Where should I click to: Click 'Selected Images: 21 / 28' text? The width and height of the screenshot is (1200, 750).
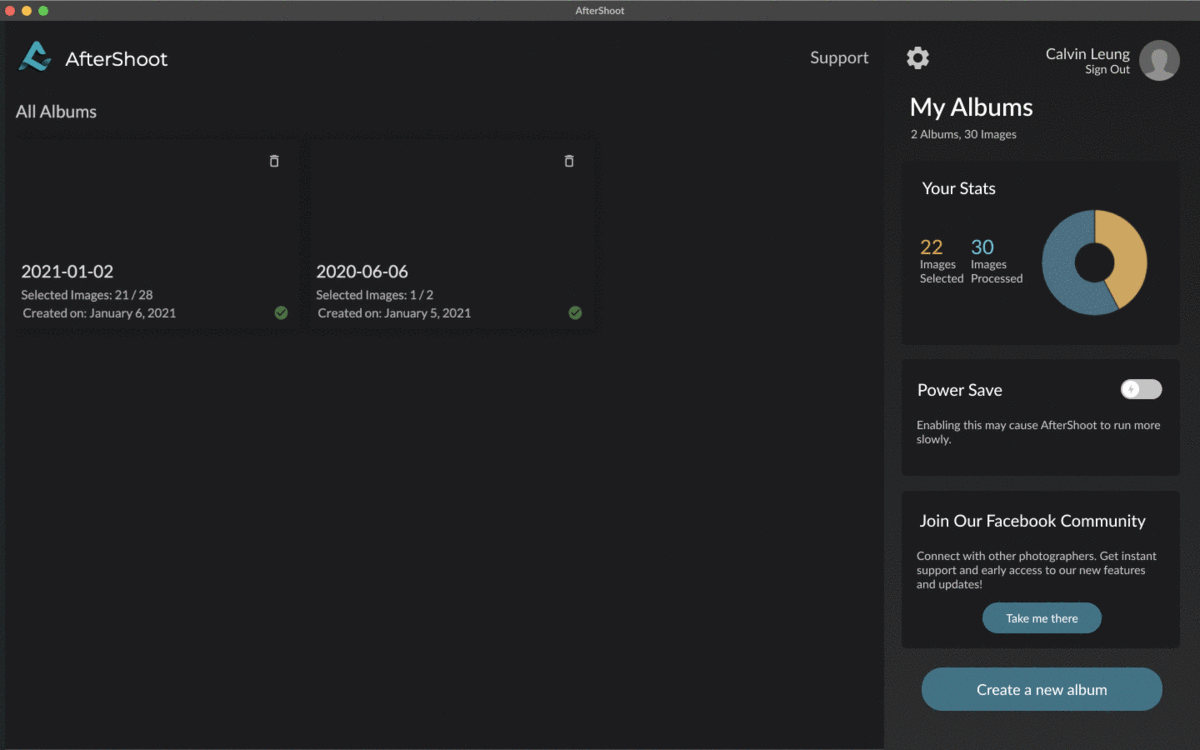87,295
